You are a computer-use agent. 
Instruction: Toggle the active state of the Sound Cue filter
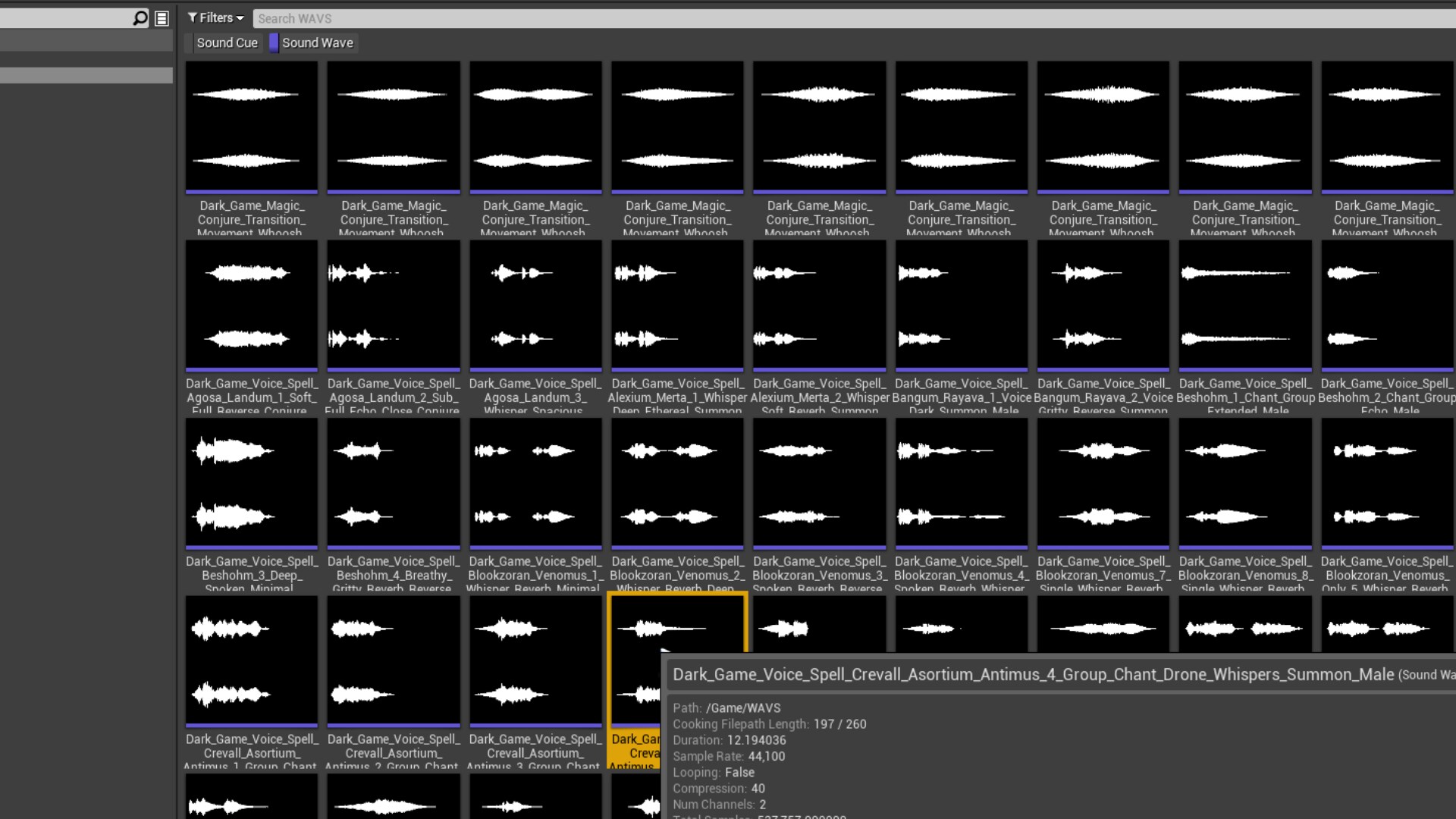coord(227,42)
